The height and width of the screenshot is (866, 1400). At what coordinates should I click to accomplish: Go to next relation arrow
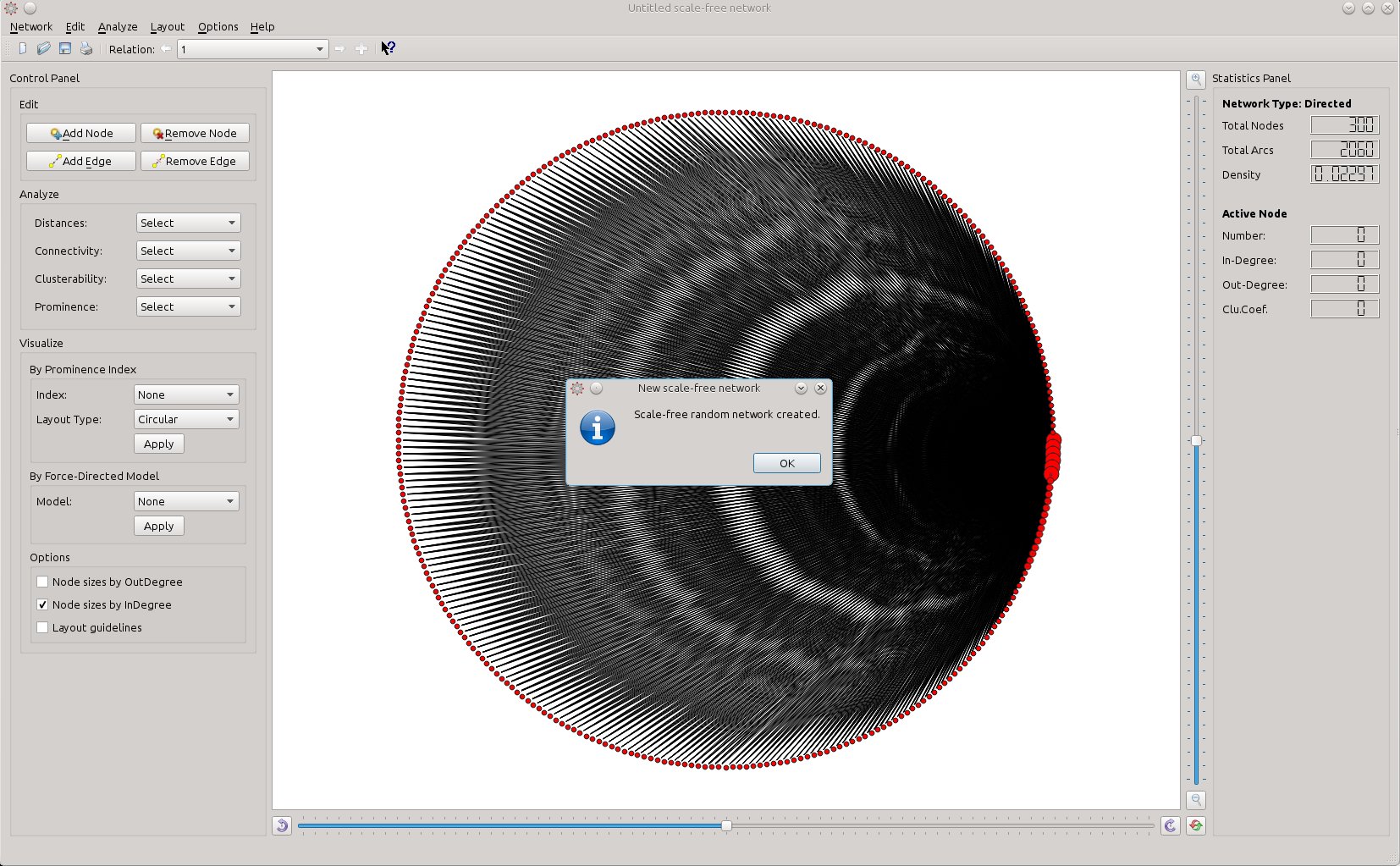(339, 49)
